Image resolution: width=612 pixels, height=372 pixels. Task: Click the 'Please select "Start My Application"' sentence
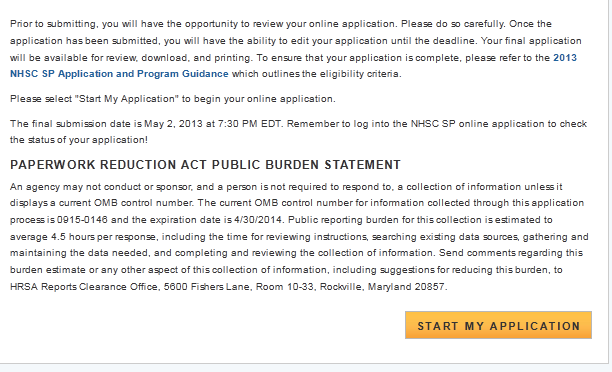[173, 99]
